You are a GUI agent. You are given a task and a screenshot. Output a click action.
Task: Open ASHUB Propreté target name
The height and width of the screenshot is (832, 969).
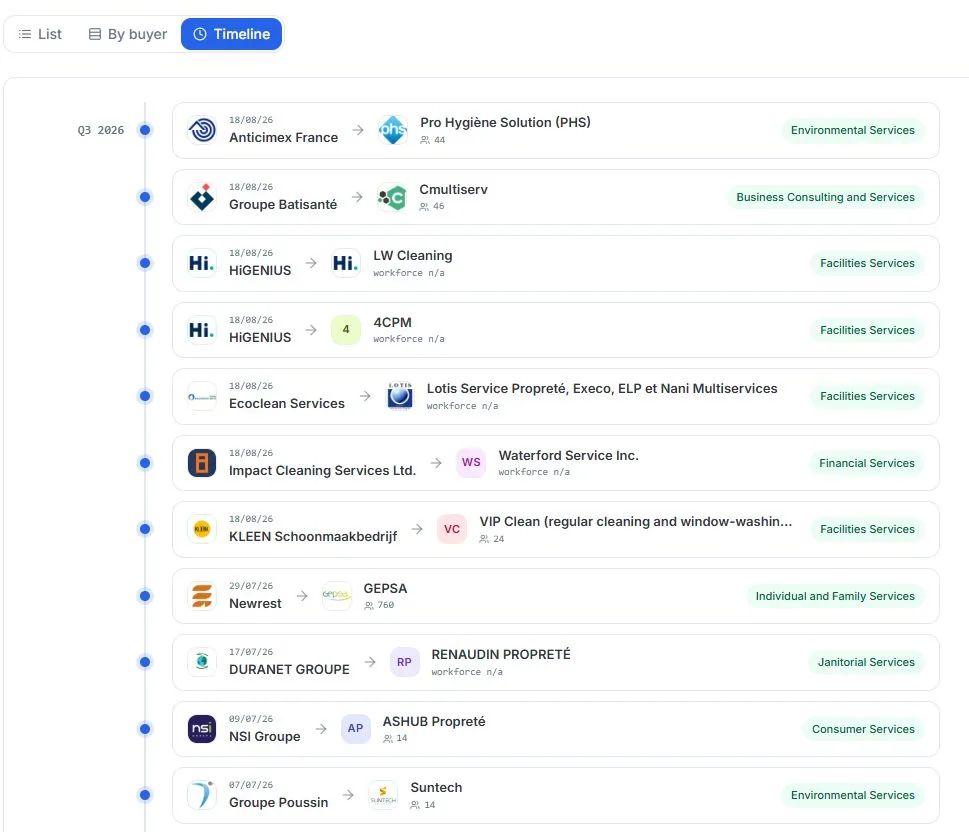434,721
